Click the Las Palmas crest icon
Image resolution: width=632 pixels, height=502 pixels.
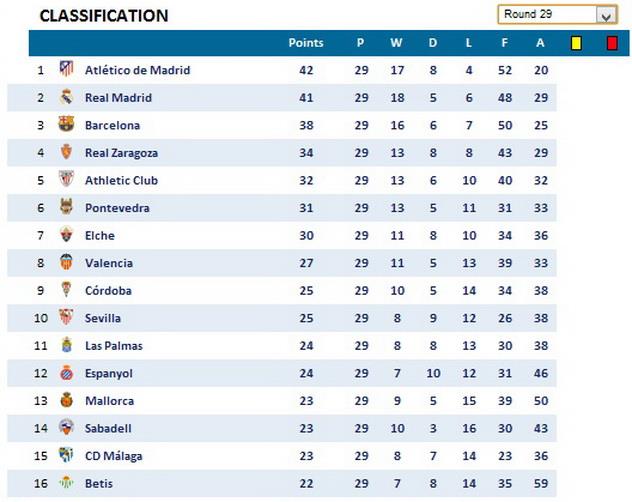click(x=66, y=345)
